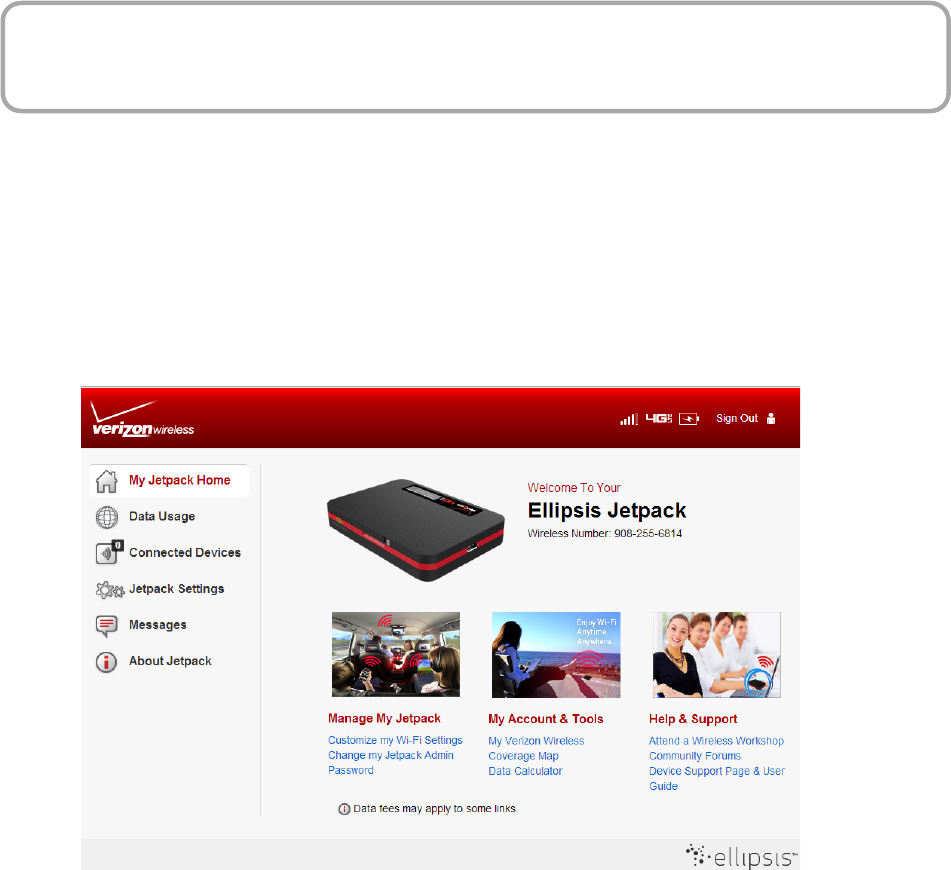
Task: Click the My Jetpack Home house icon
Action: [x=107, y=481]
